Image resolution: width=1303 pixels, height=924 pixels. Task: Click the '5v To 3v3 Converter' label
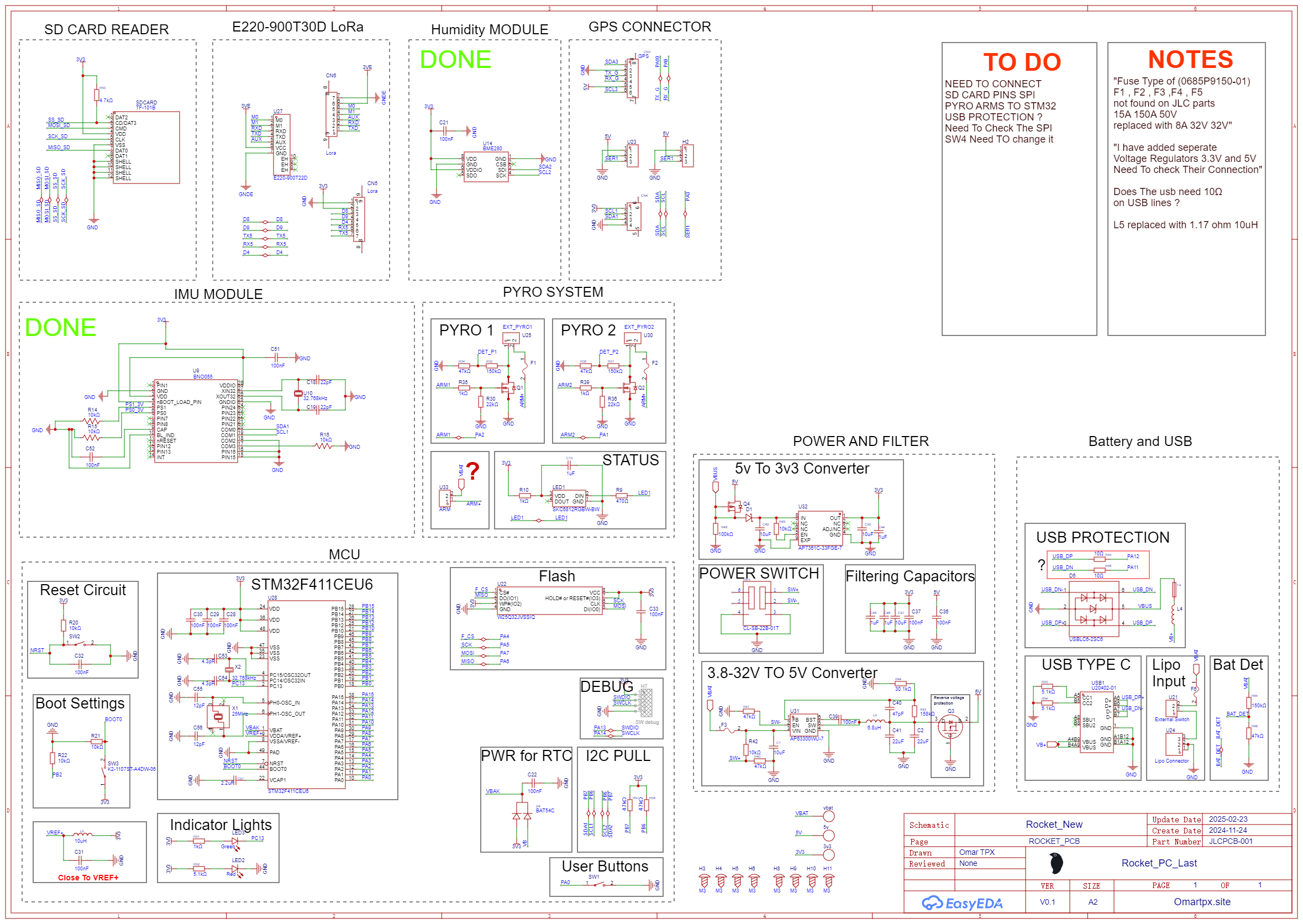coord(802,468)
